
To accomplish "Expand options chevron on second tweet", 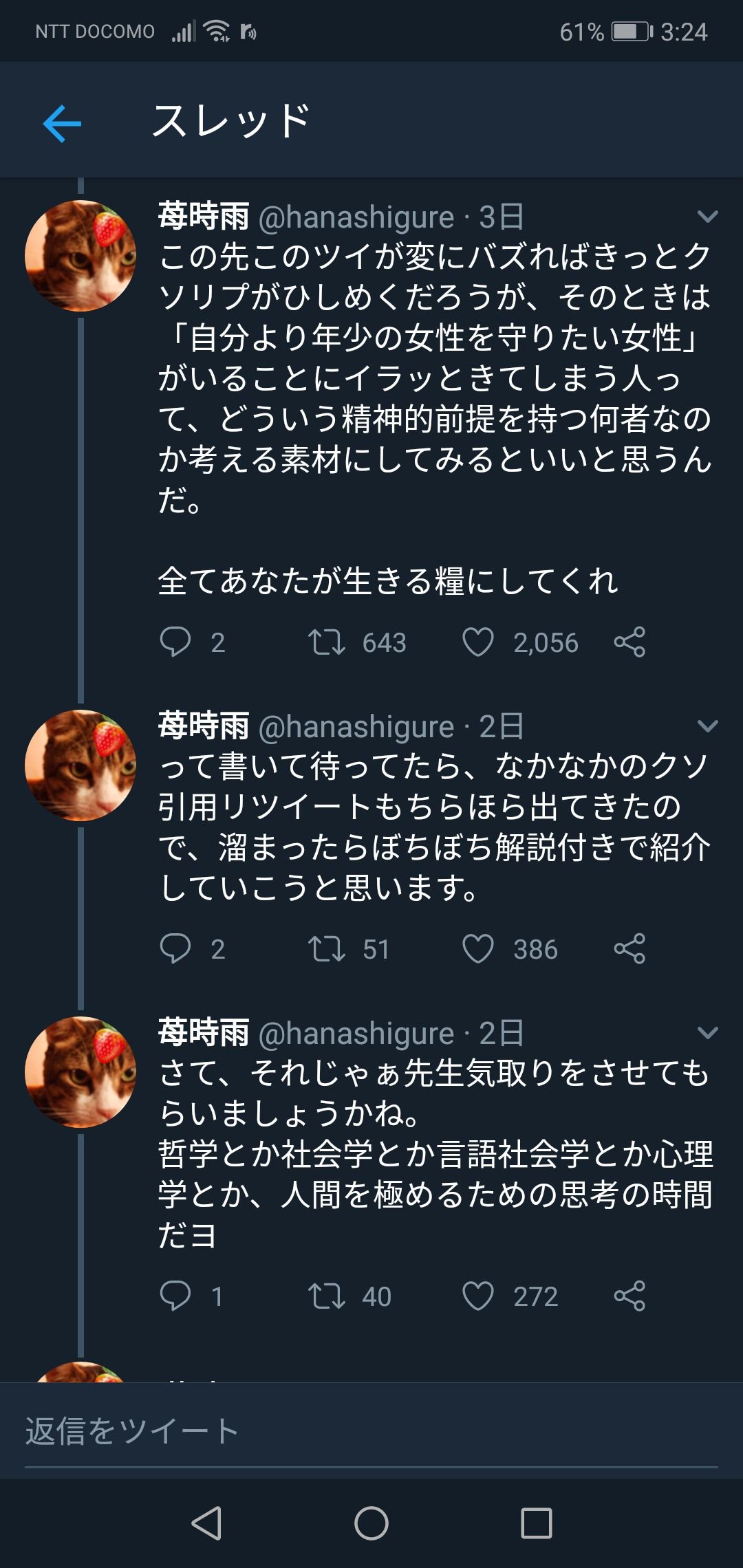I will click(x=707, y=726).
